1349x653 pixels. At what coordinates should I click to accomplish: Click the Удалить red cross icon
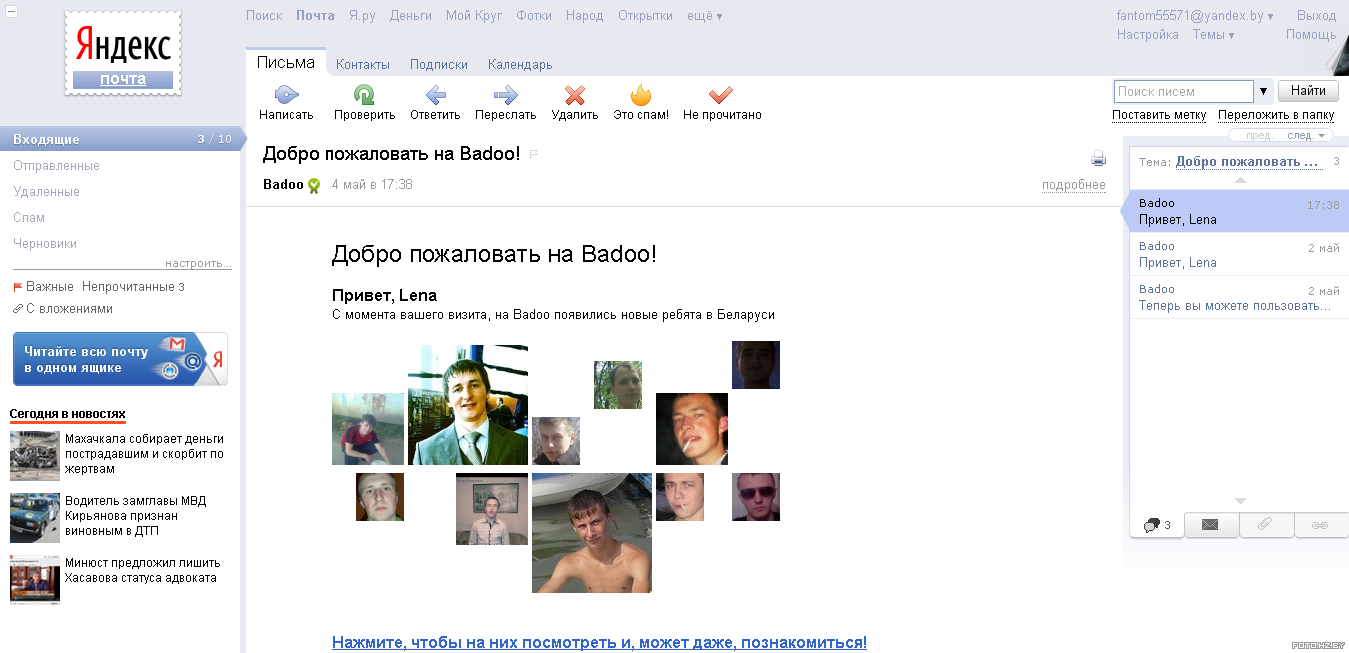[574, 95]
